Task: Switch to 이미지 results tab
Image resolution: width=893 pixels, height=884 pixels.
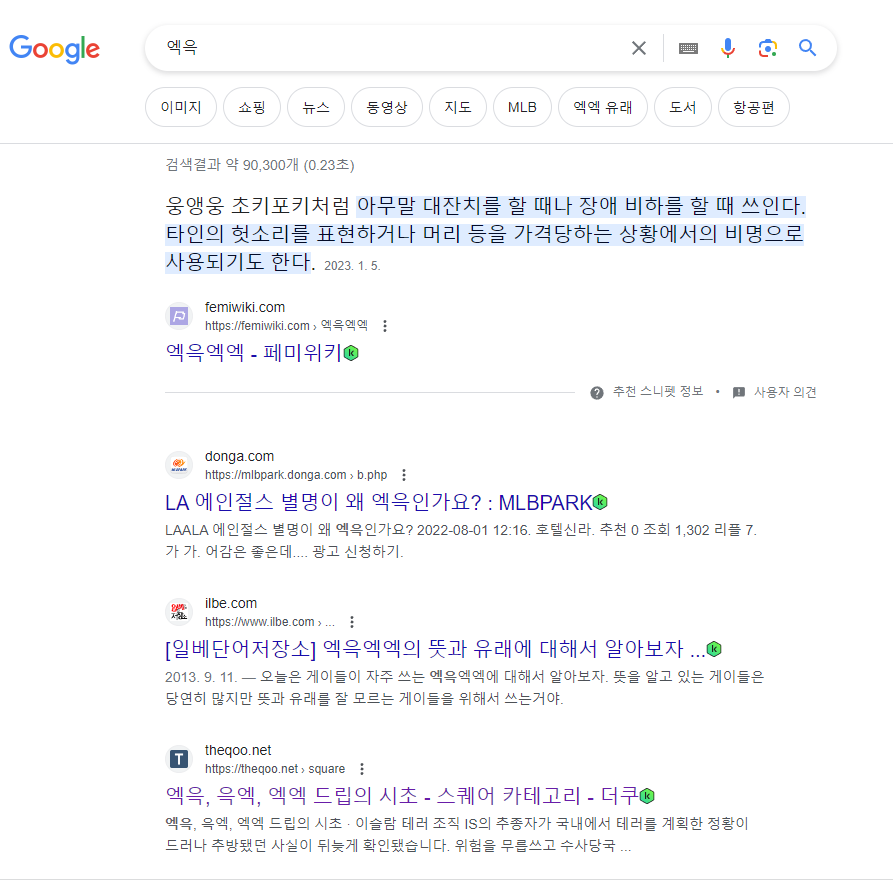Action: 181,107
